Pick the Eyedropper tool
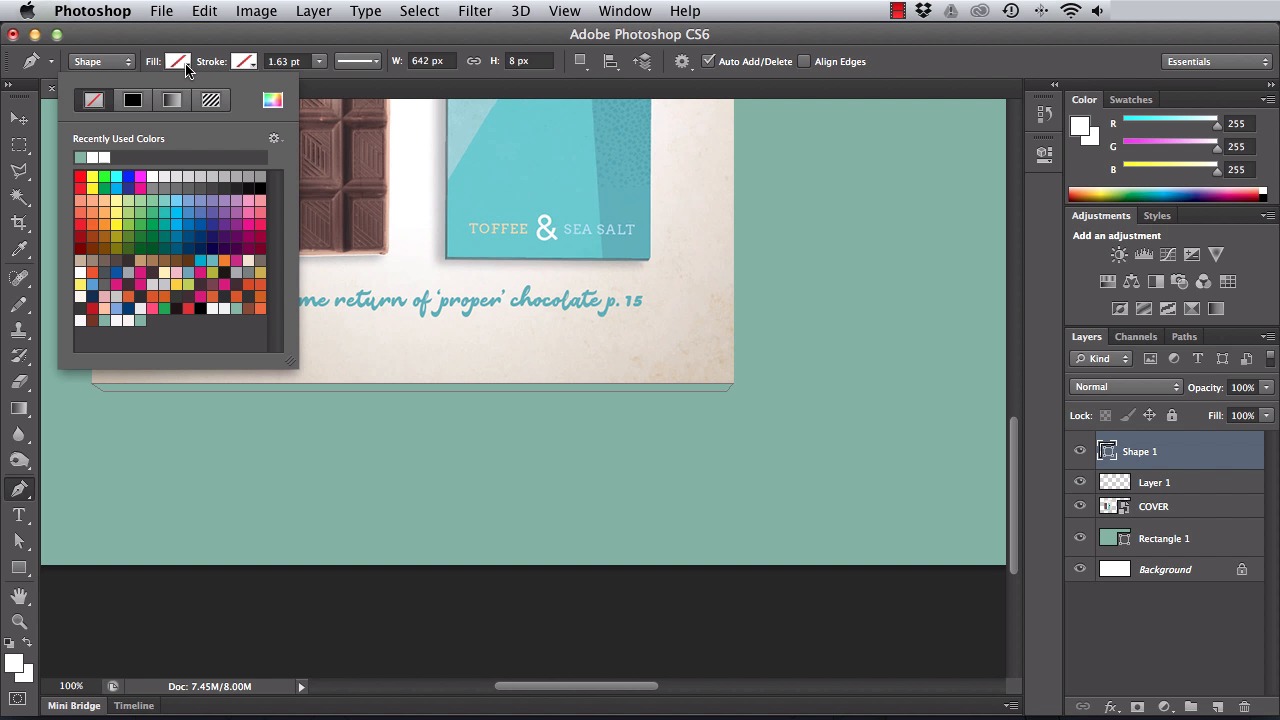This screenshot has width=1280, height=720. click(x=19, y=250)
